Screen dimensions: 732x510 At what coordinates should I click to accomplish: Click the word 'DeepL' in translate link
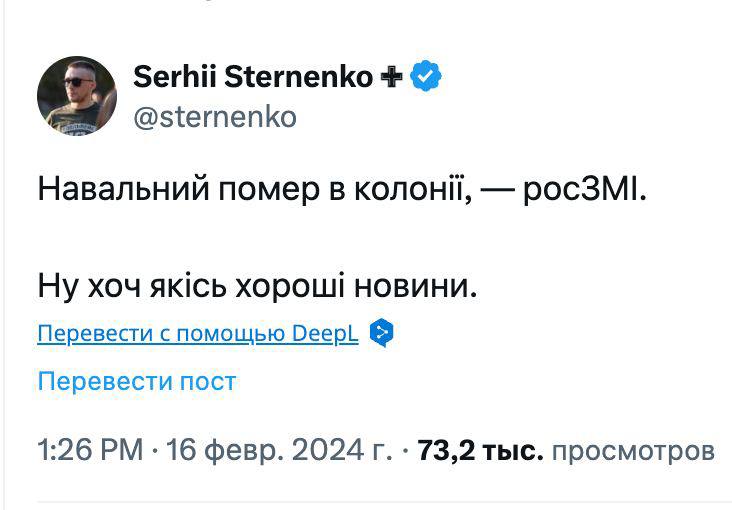coord(325,334)
